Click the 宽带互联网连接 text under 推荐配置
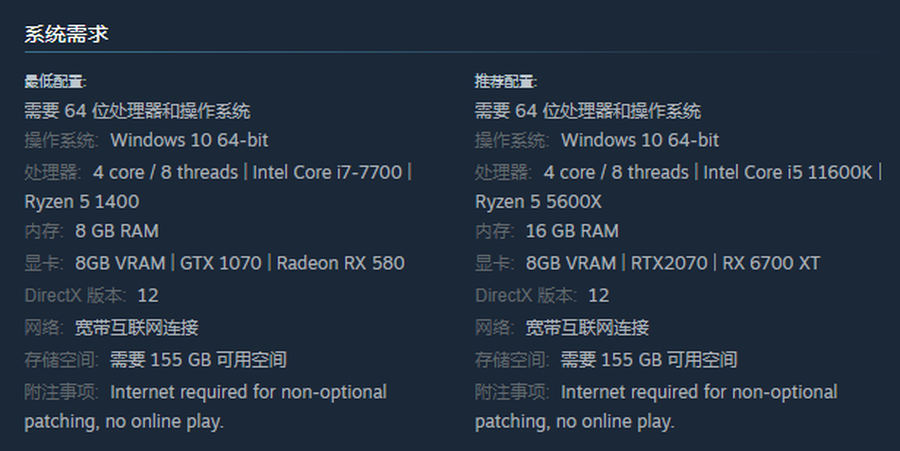 click(x=587, y=327)
